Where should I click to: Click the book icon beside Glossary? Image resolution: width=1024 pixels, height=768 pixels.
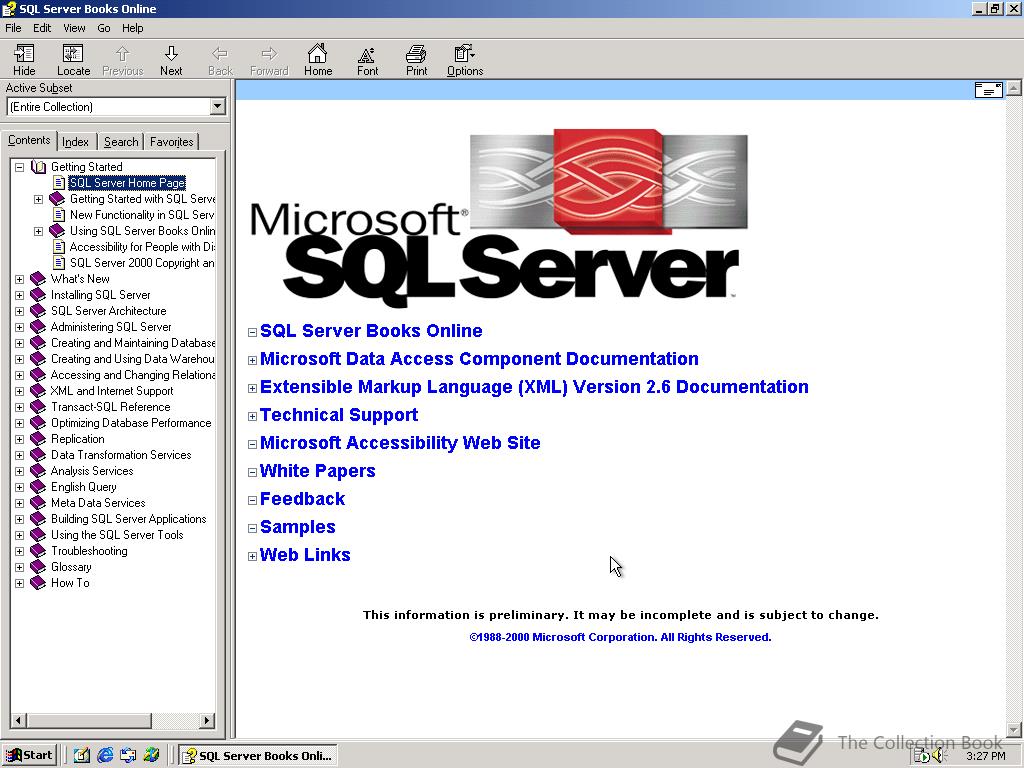(x=39, y=567)
